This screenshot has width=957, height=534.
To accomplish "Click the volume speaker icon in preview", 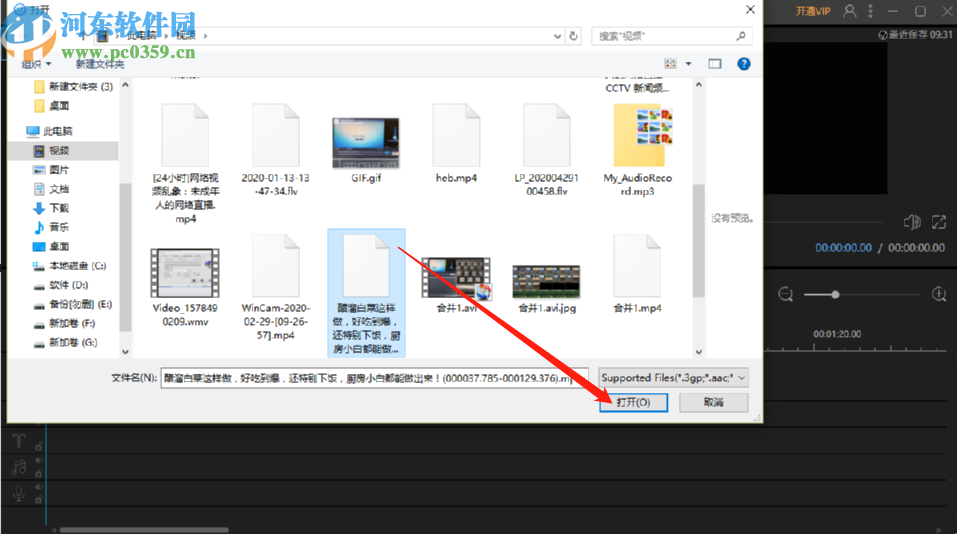I will tap(912, 222).
